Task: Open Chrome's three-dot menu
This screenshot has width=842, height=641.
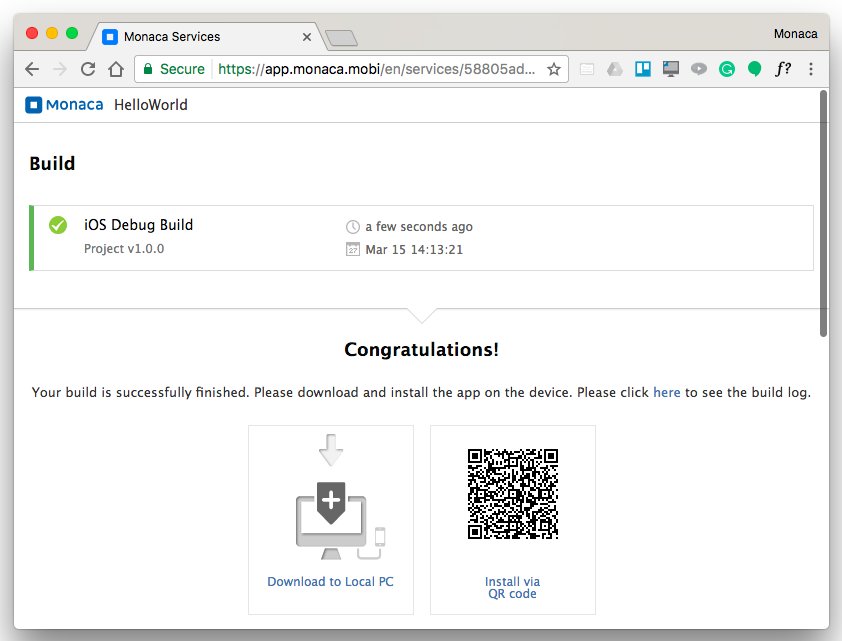Action: click(x=811, y=69)
